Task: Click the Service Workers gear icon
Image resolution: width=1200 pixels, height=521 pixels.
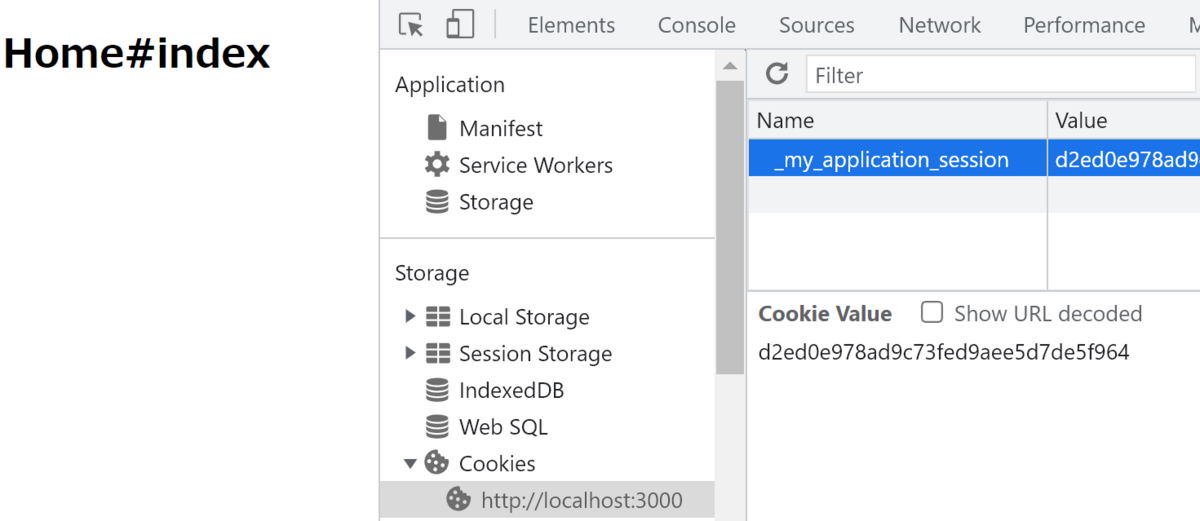Action: tap(437, 165)
